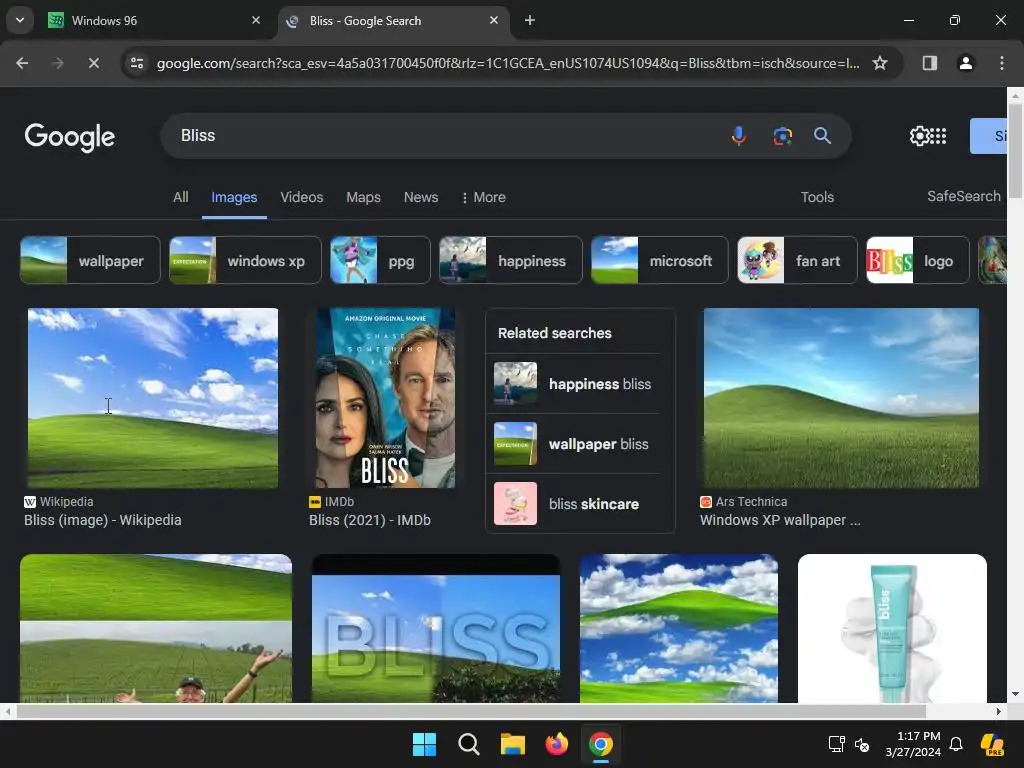
Task: Open the Windows XP wallpaper result title
Action: tap(780, 520)
